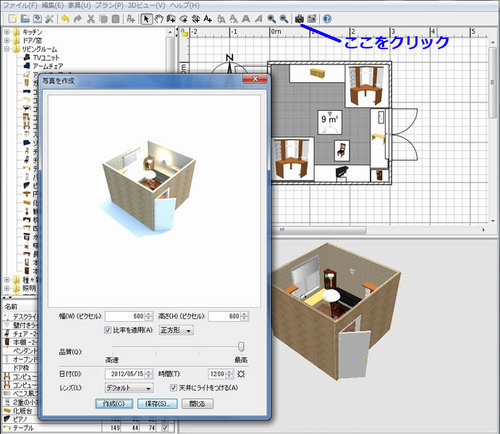Image resolution: width=500 pixels, height=434 pixels.
Task: Click the 9 m² room area label
Action: point(330,119)
